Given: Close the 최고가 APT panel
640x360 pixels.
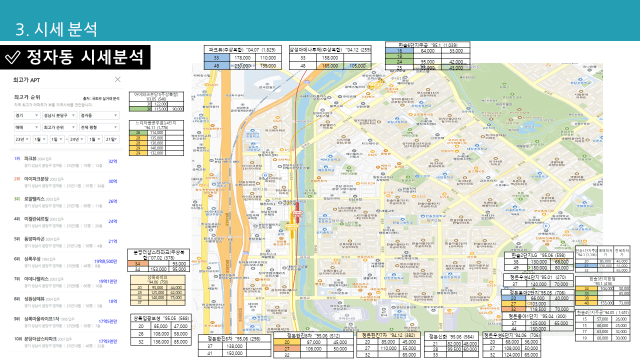Looking at the screenshot, I should [x=118, y=79].
